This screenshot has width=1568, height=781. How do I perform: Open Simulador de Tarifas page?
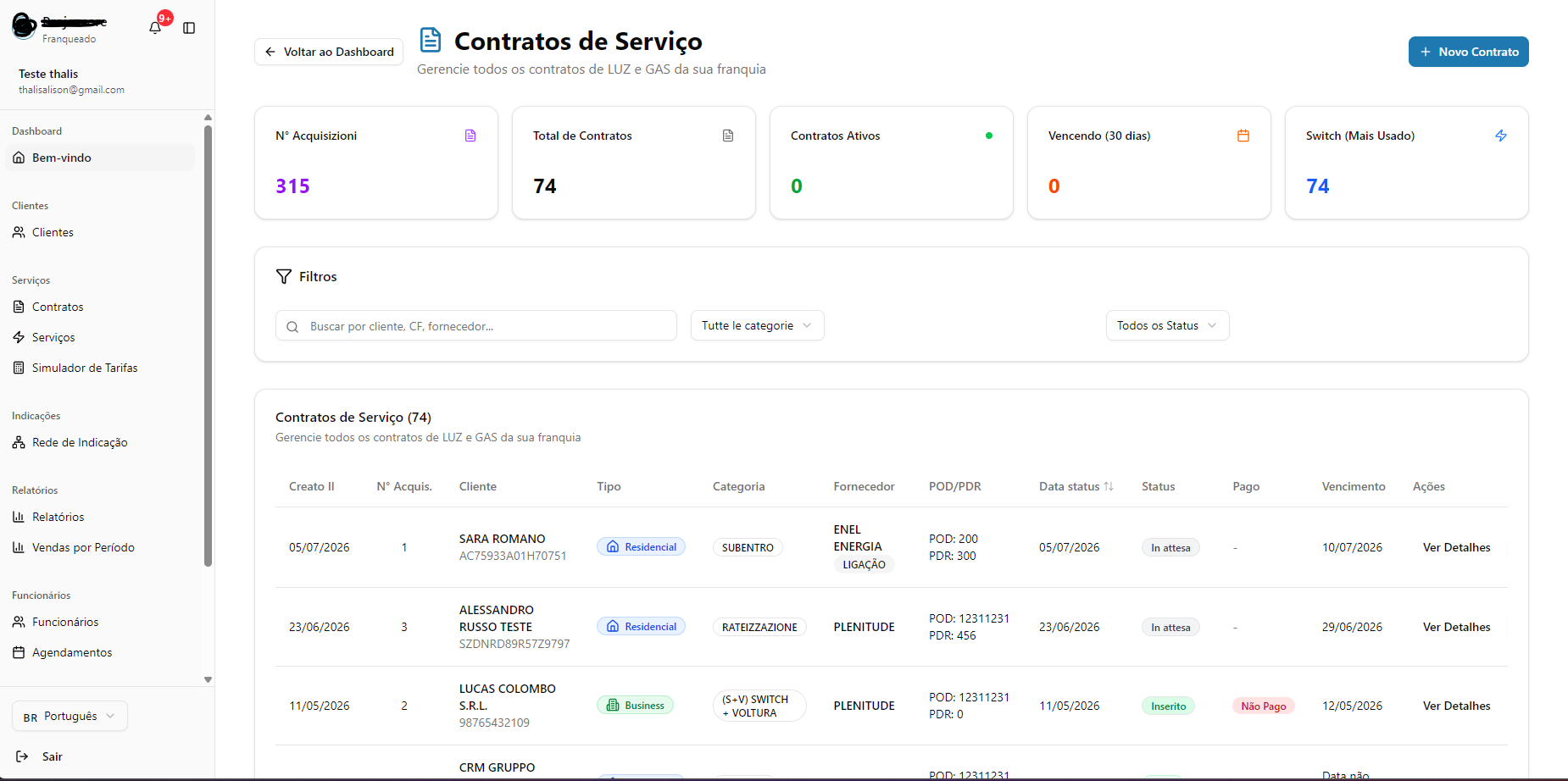tap(100, 368)
